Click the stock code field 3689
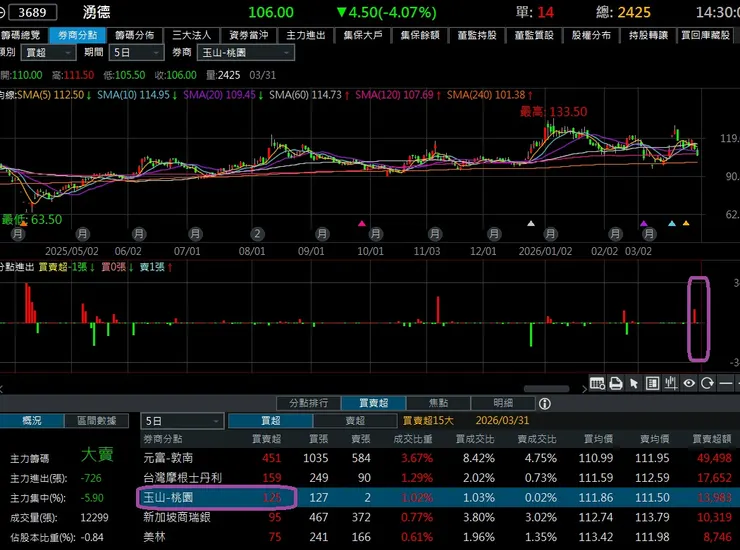Screen dimensions: 740x550 (x=33, y=12)
